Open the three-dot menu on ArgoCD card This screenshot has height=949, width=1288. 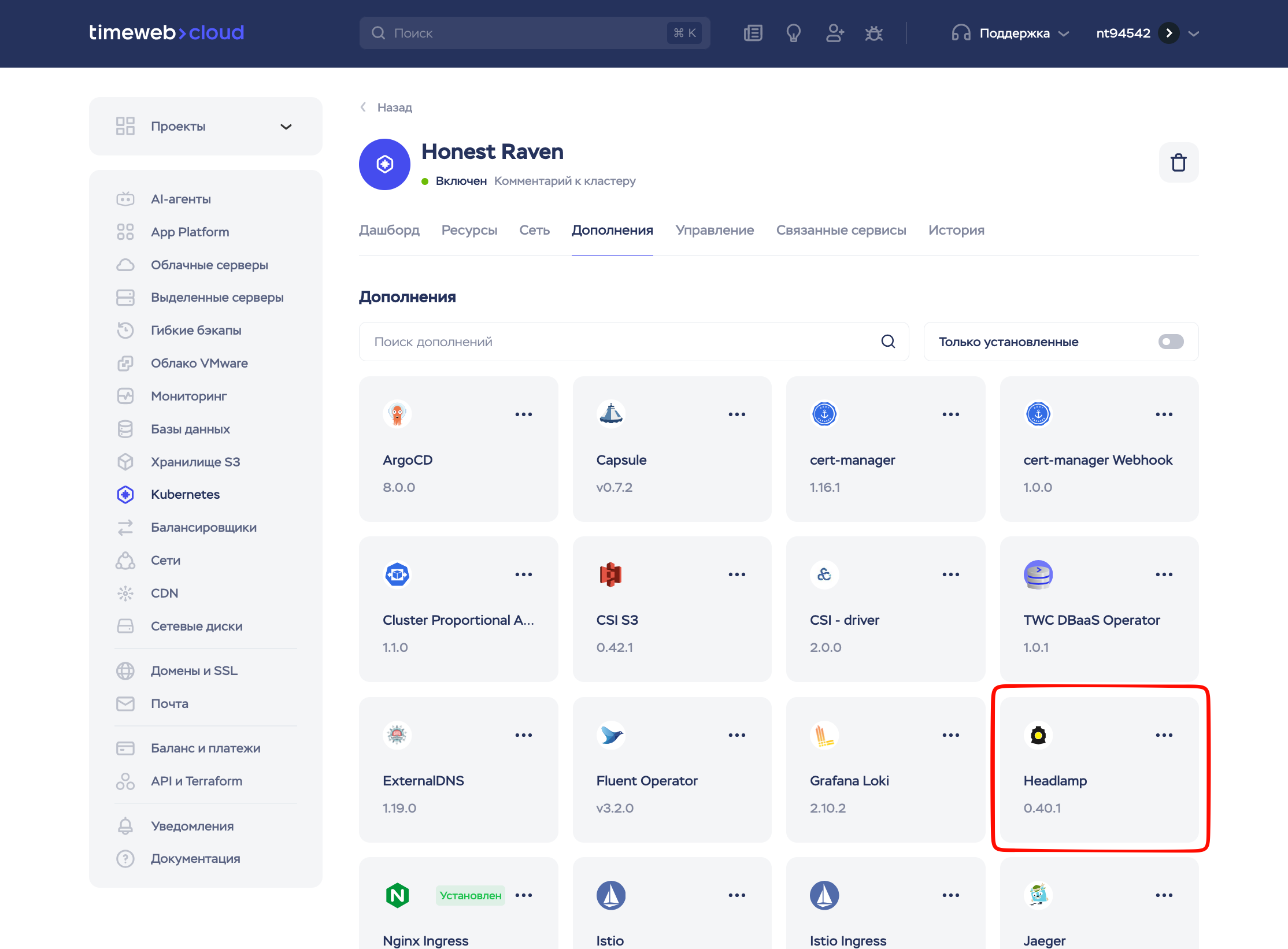pos(523,414)
